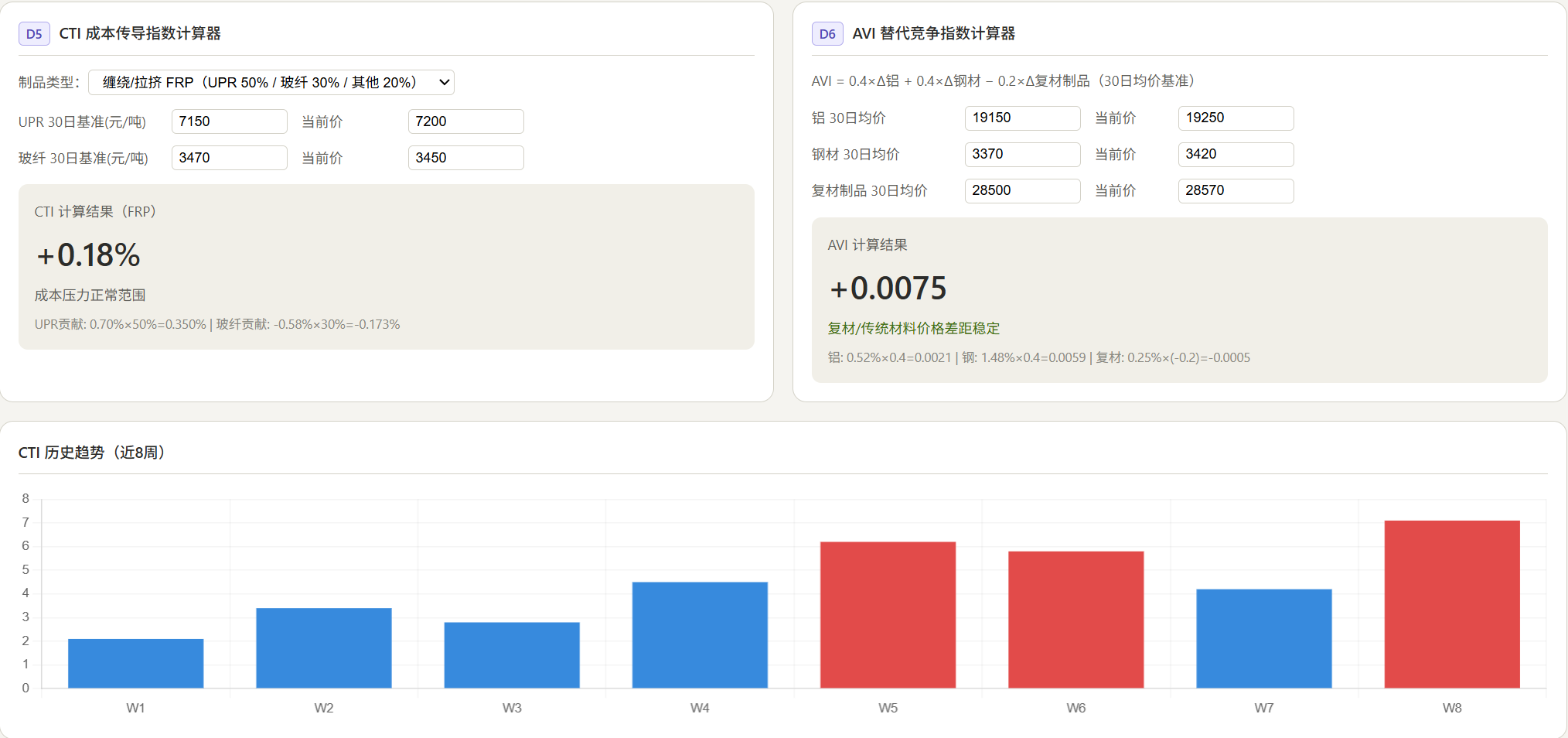Open the 制品类型 product type dropdown
This screenshot has height=738, width=1568.
click(x=271, y=82)
